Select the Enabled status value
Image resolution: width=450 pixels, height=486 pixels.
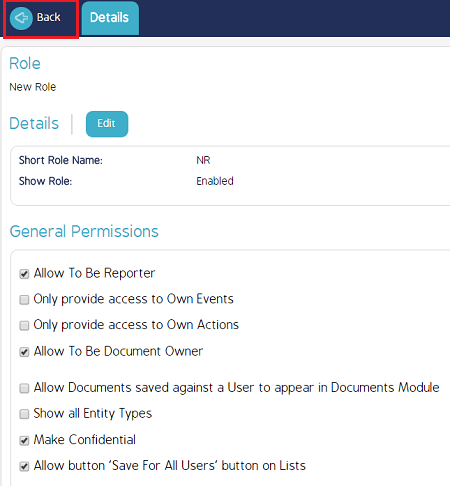point(215,181)
